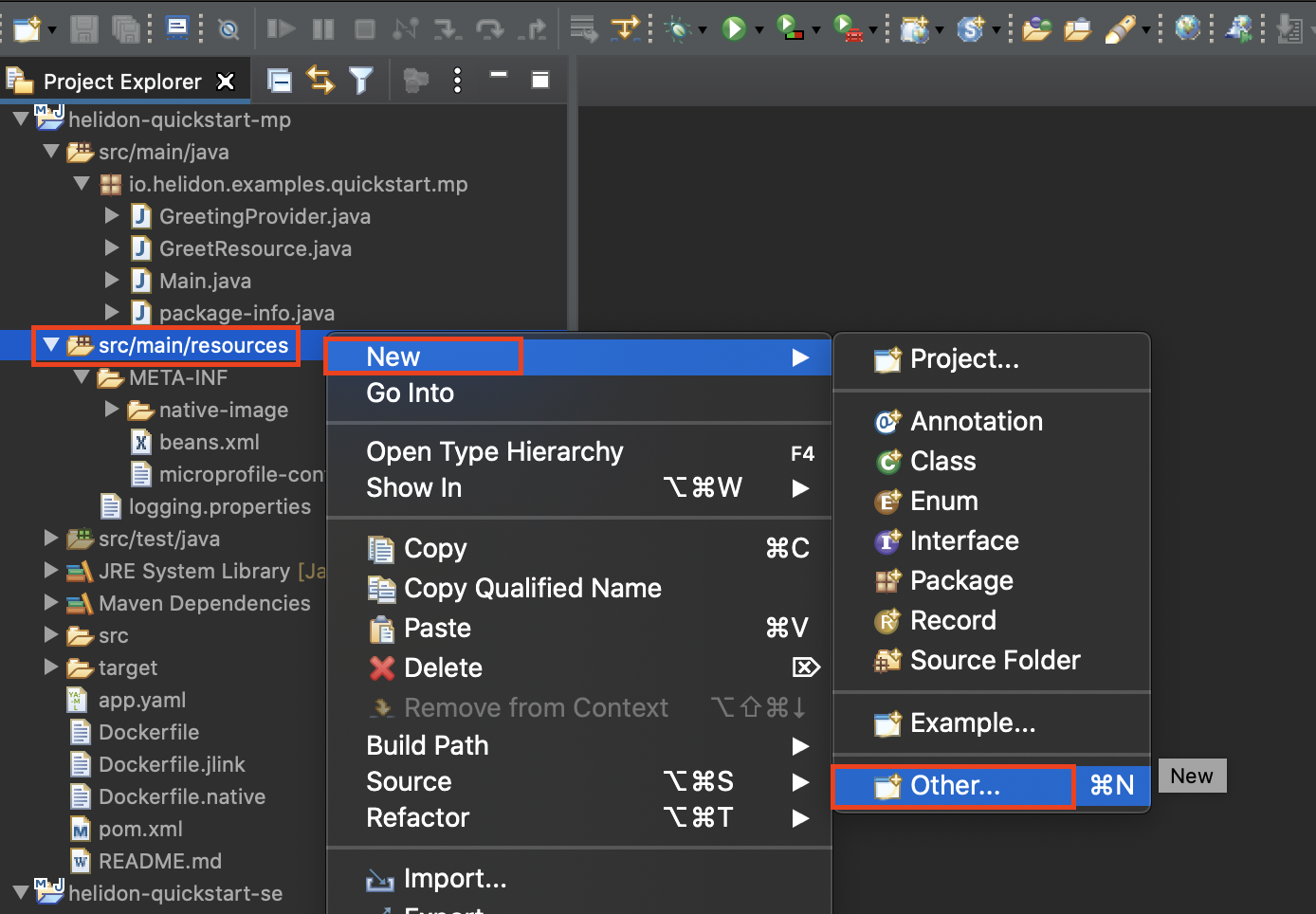Choose Delete from context menu
The image size is (1316, 914).
point(578,667)
